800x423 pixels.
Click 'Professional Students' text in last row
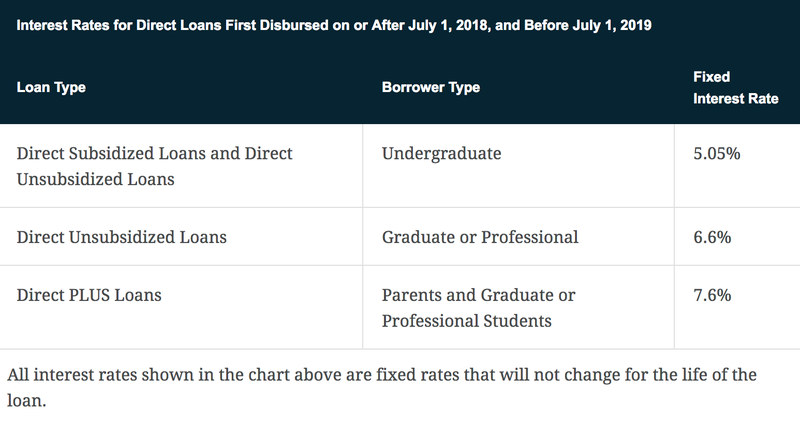click(466, 321)
